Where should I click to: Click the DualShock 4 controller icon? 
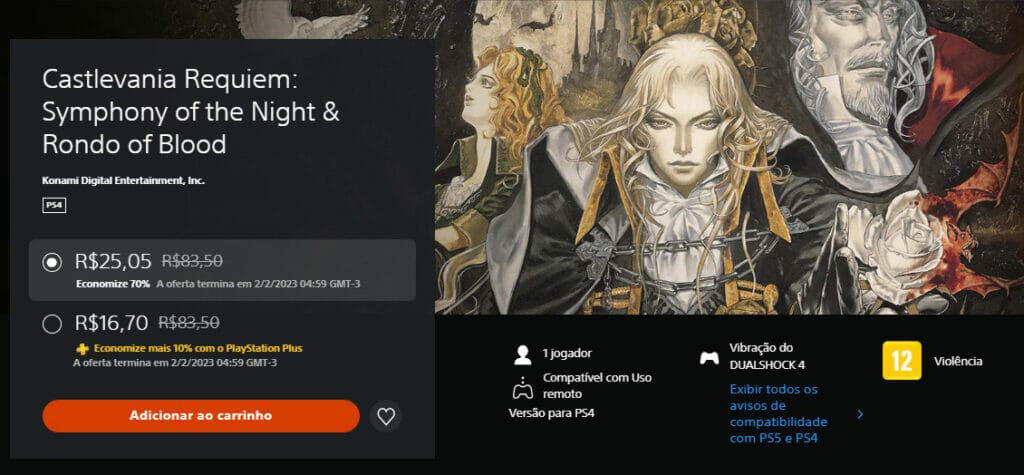709,358
